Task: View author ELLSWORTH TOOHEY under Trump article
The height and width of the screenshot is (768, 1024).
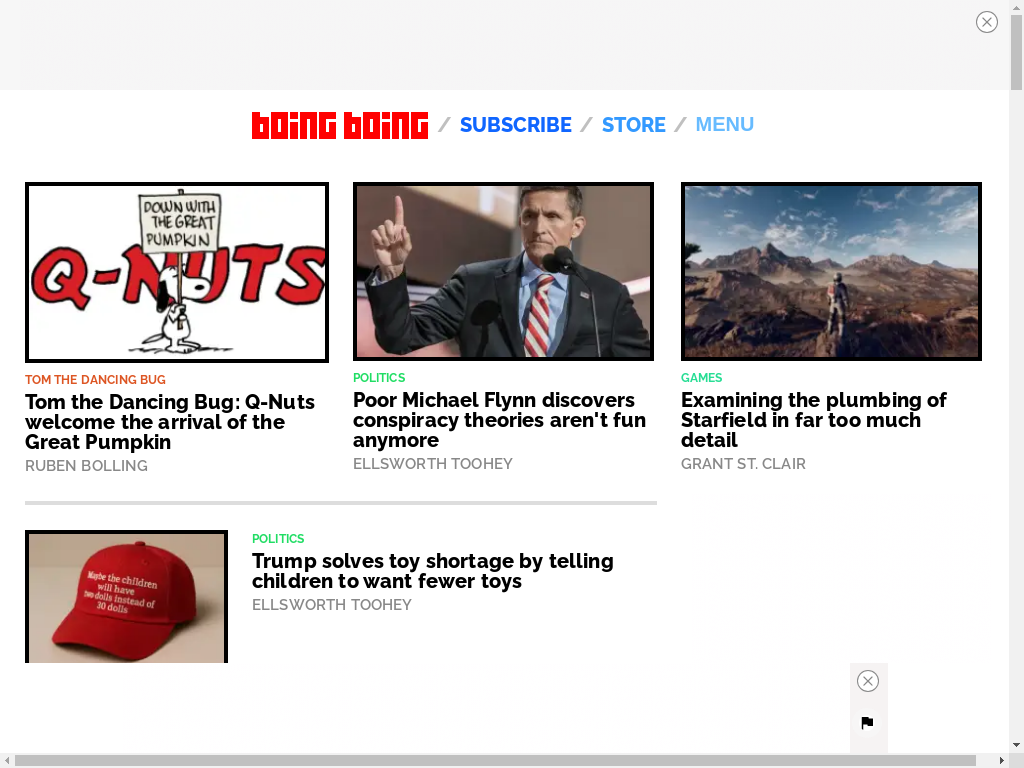Action: [332, 605]
